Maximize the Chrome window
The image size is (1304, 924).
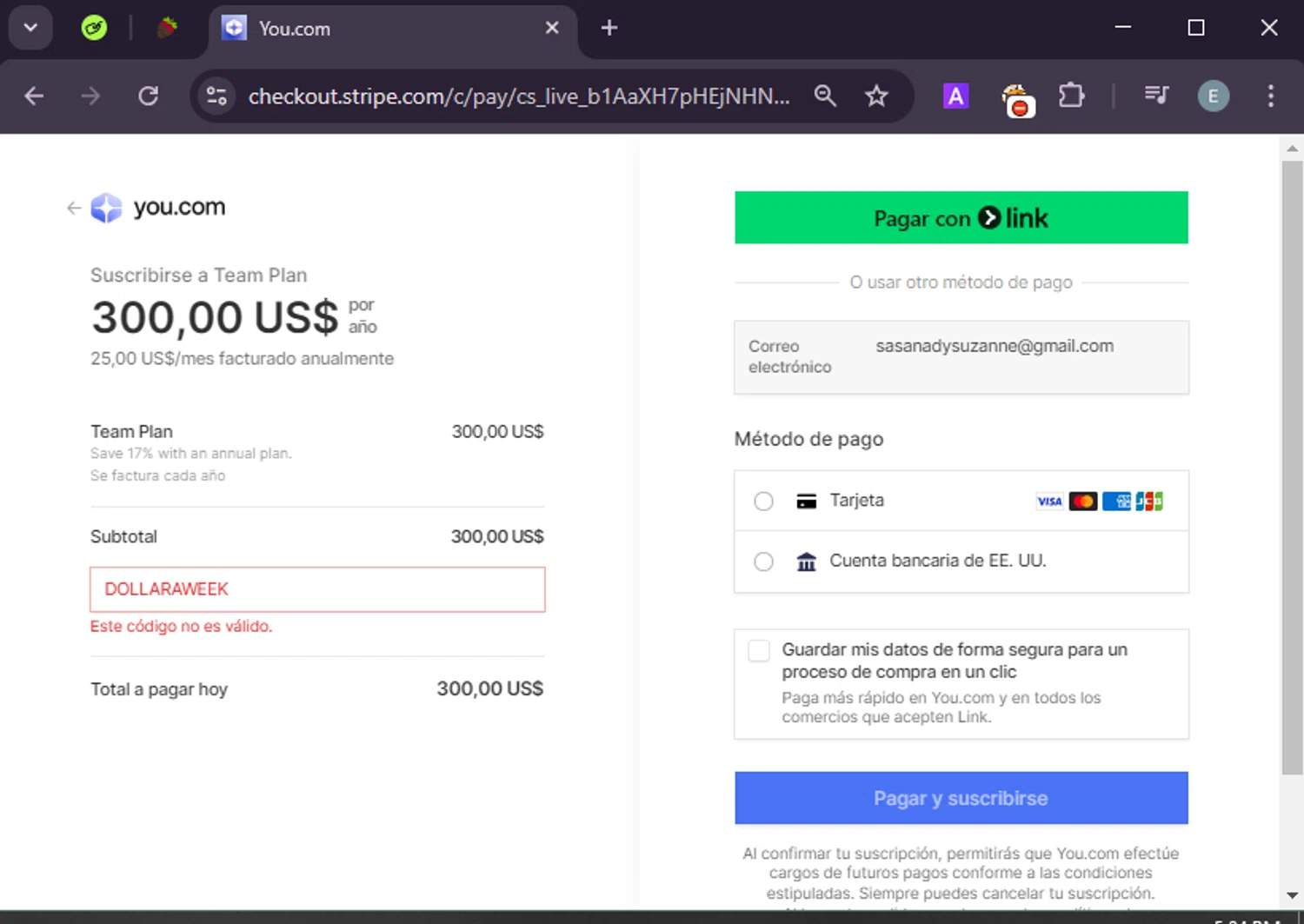[1196, 28]
